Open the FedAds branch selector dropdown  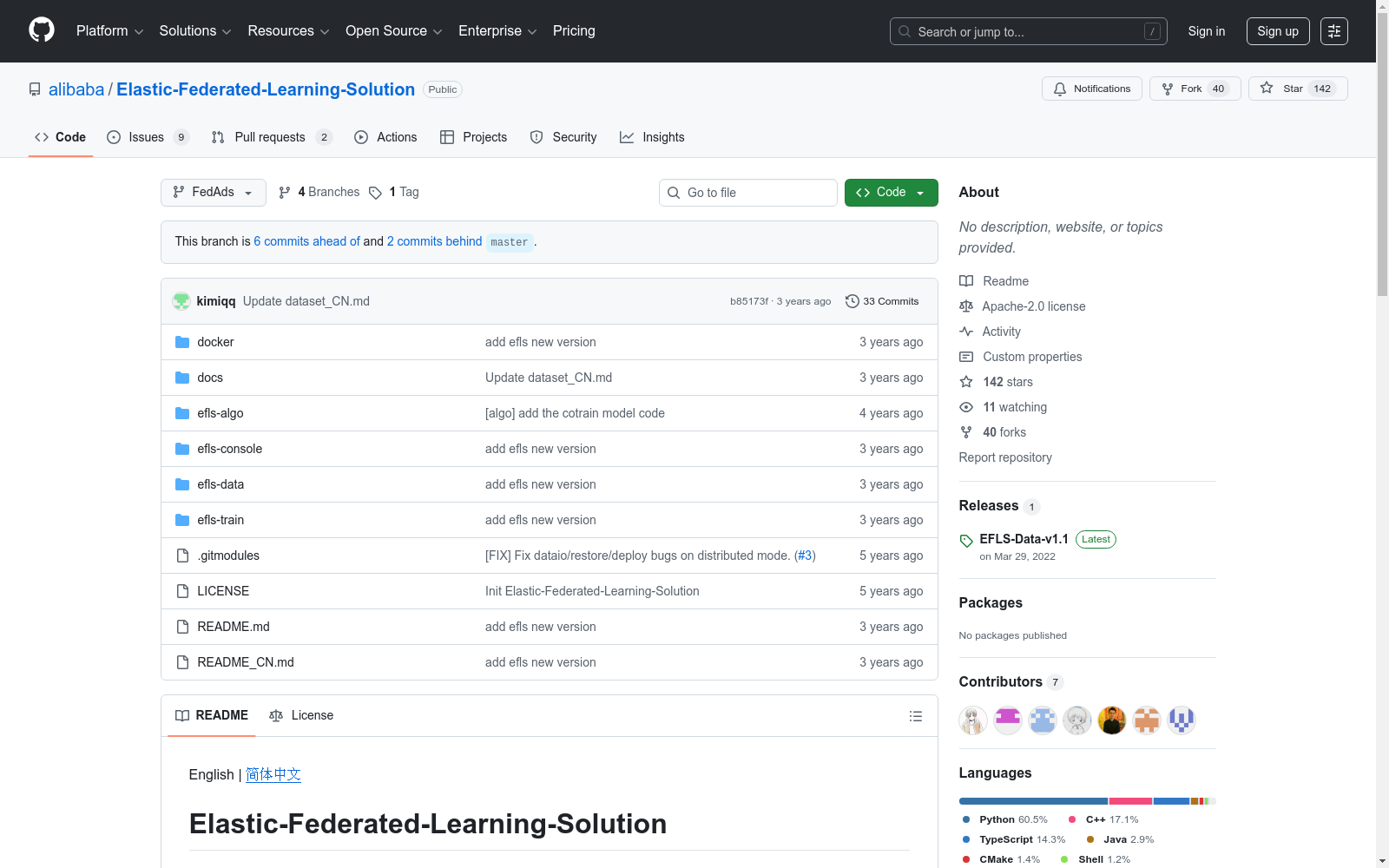click(213, 193)
